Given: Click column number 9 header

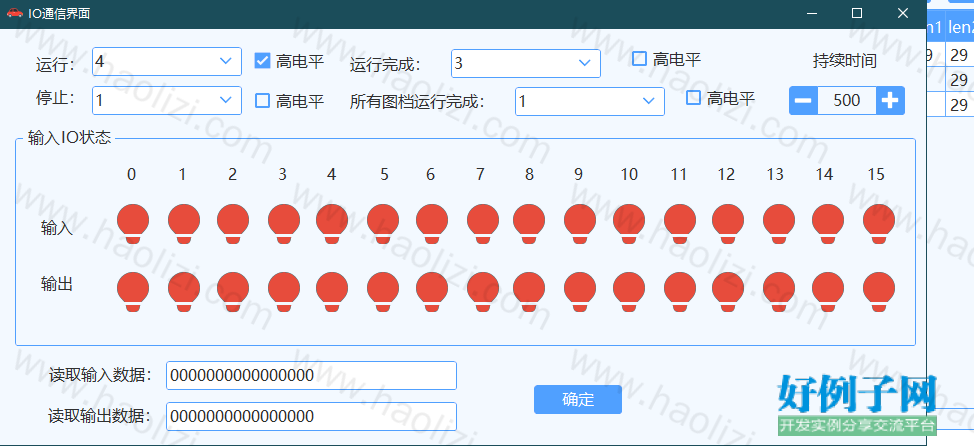Looking at the screenshot, I should 578,175.
